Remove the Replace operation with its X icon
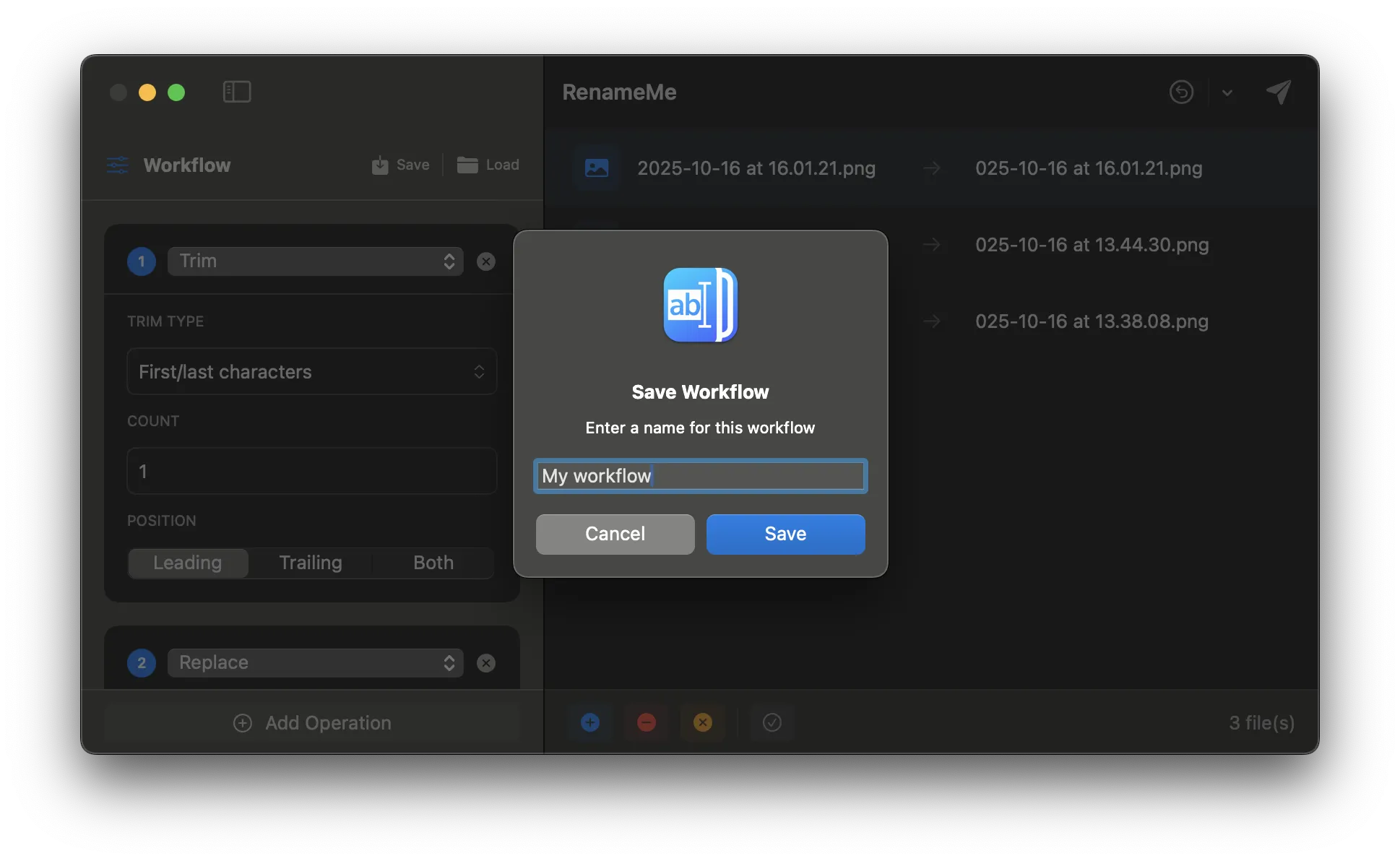The height and width of the screenshot is (861, 1400). pos(486,663)
